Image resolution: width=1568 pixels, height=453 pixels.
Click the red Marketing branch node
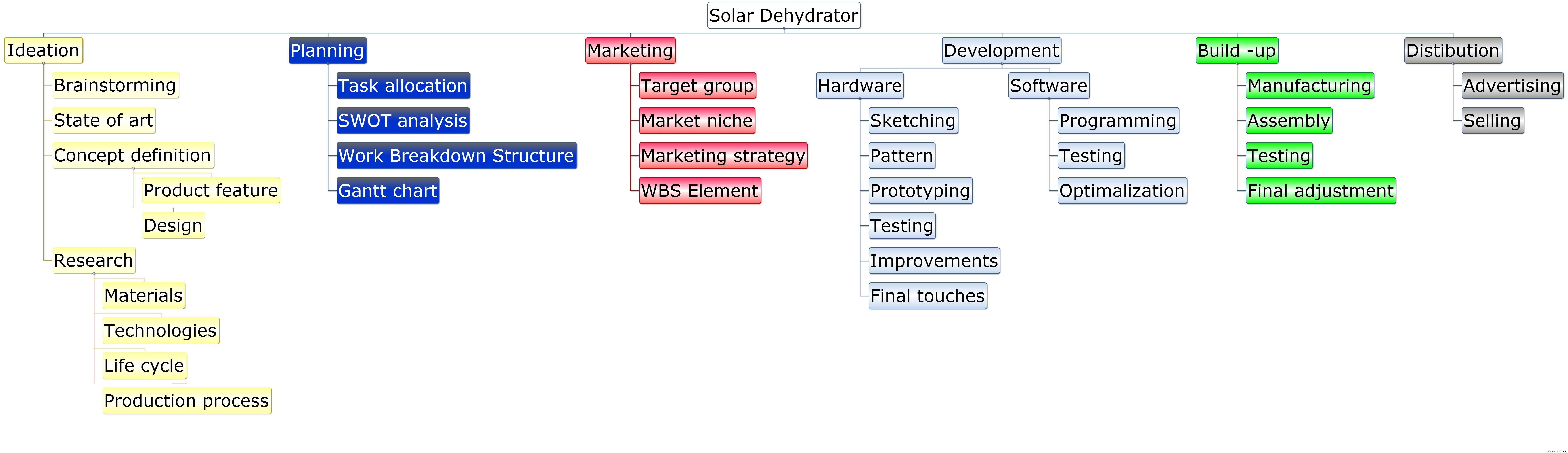(x=630, y=50)
